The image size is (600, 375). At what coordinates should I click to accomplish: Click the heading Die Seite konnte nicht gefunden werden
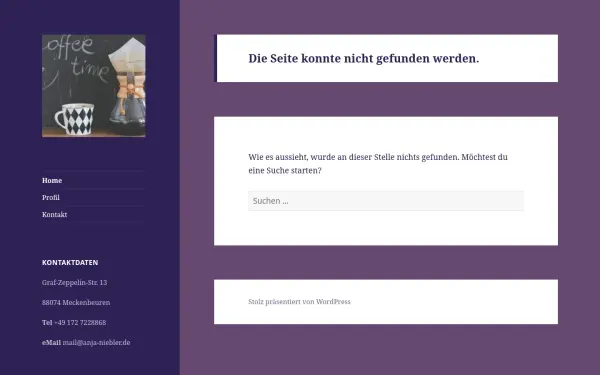click(x=364, y=59)
